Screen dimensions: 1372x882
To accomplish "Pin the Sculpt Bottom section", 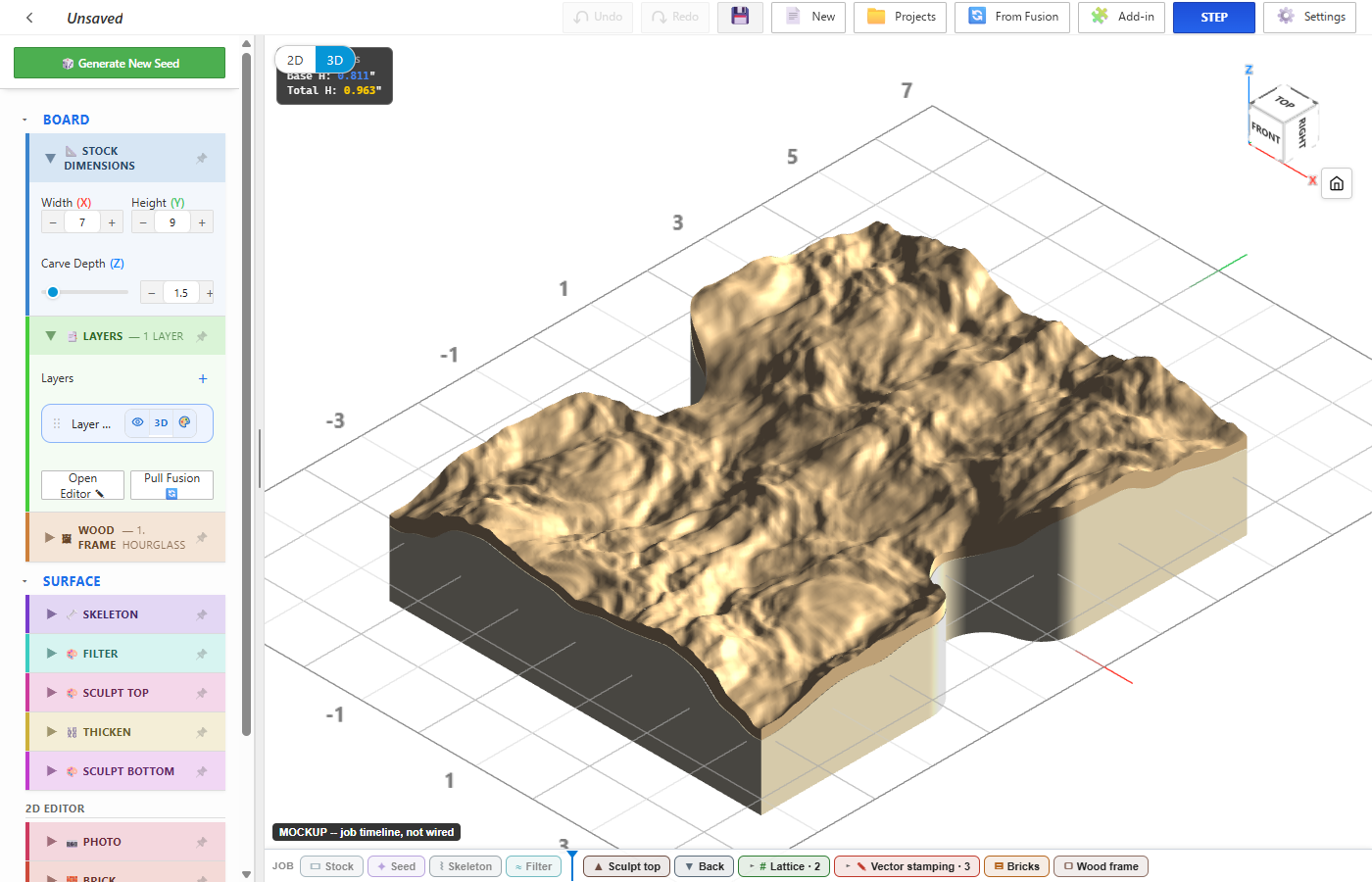I will click(x=202, y=771).
